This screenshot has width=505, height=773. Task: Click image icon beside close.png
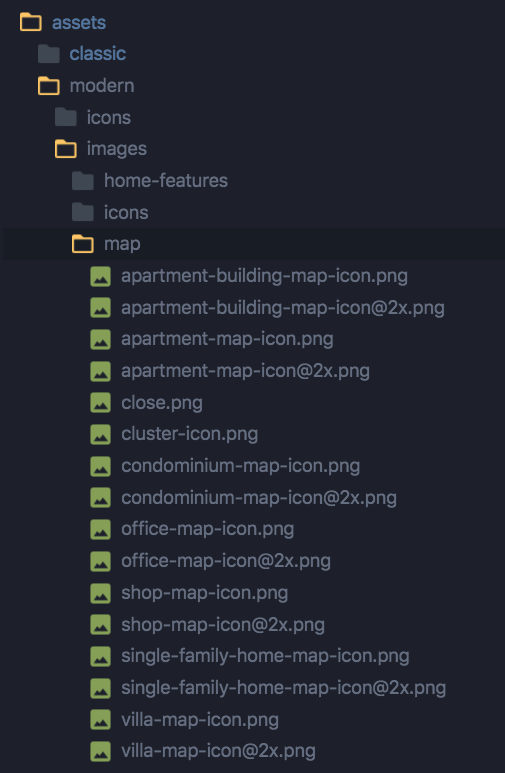pyautogui.click(x=101, y=403)
